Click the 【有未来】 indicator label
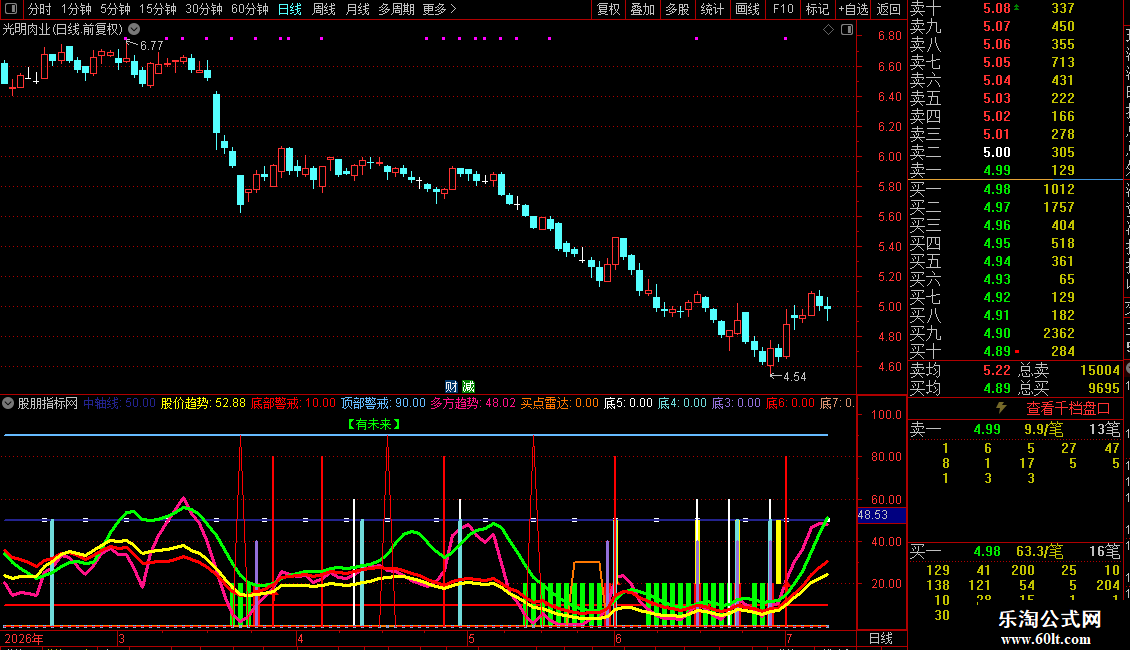The width and height of the screenshot is (1130, 650). 374,424
